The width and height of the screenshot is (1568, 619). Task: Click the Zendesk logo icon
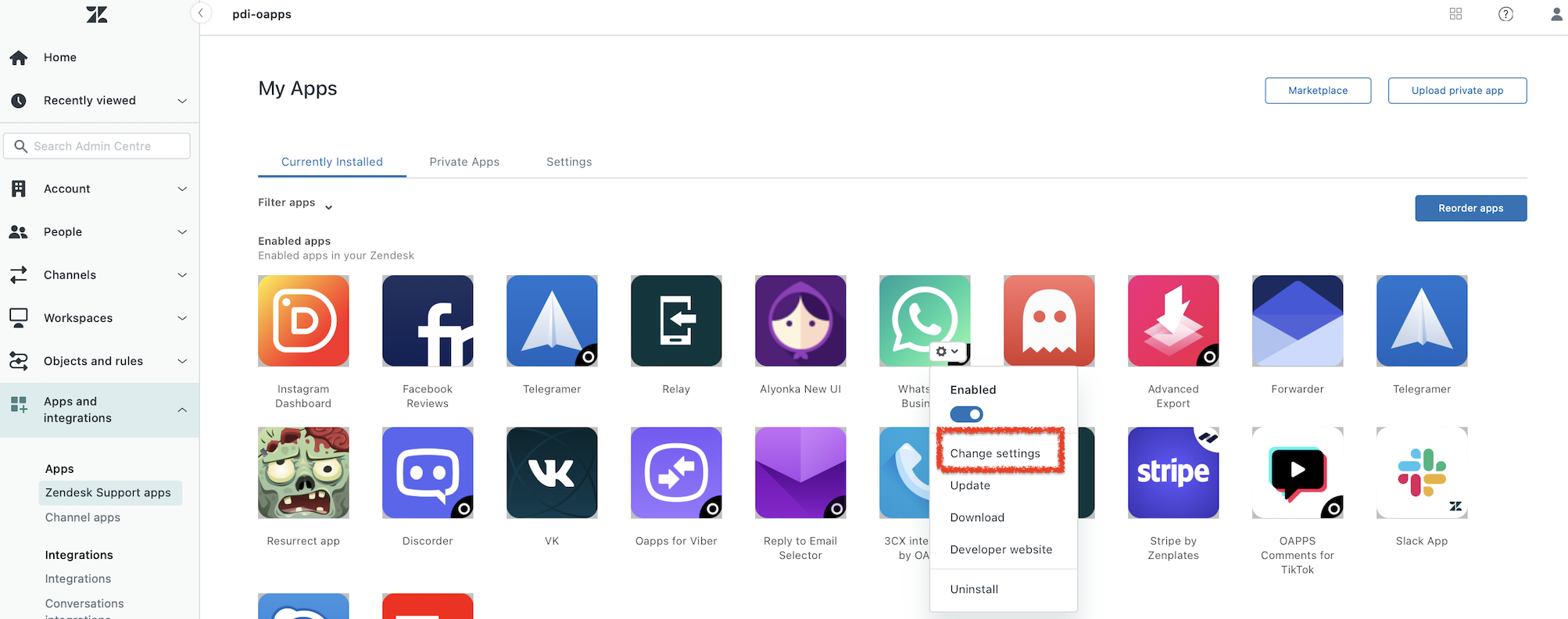pos(97,14)
